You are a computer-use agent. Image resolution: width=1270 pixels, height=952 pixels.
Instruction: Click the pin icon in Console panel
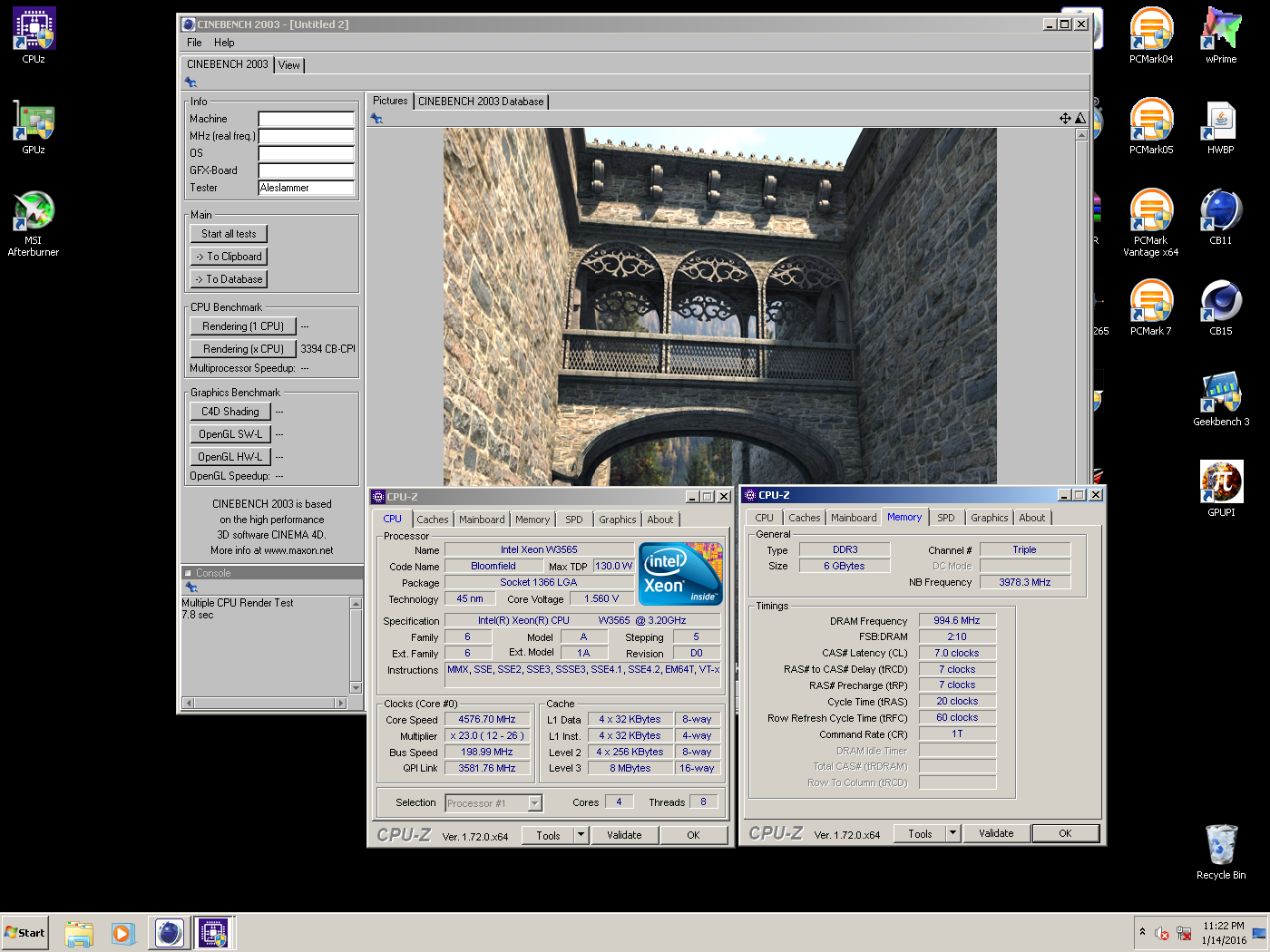[191, 588]
